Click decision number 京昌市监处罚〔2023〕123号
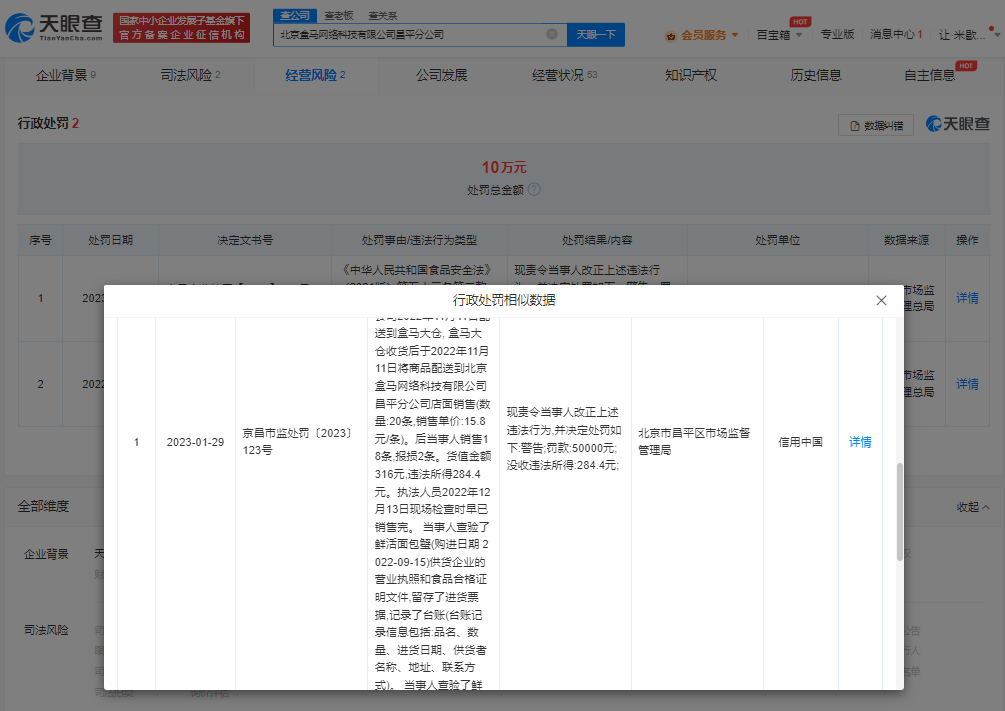The image size is (1005, 711). tap(298, 442)
